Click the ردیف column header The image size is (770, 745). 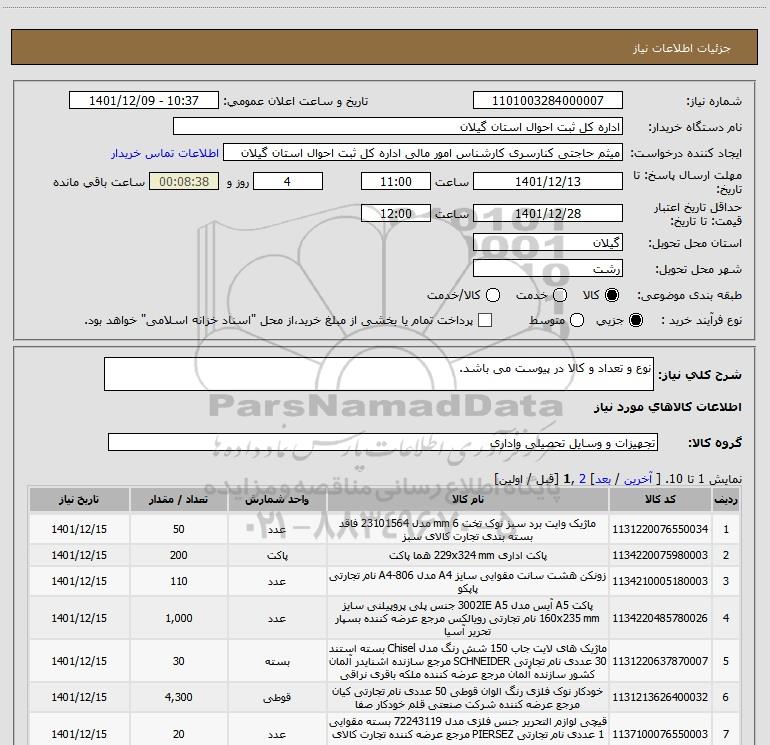click(x=726, y=499)
